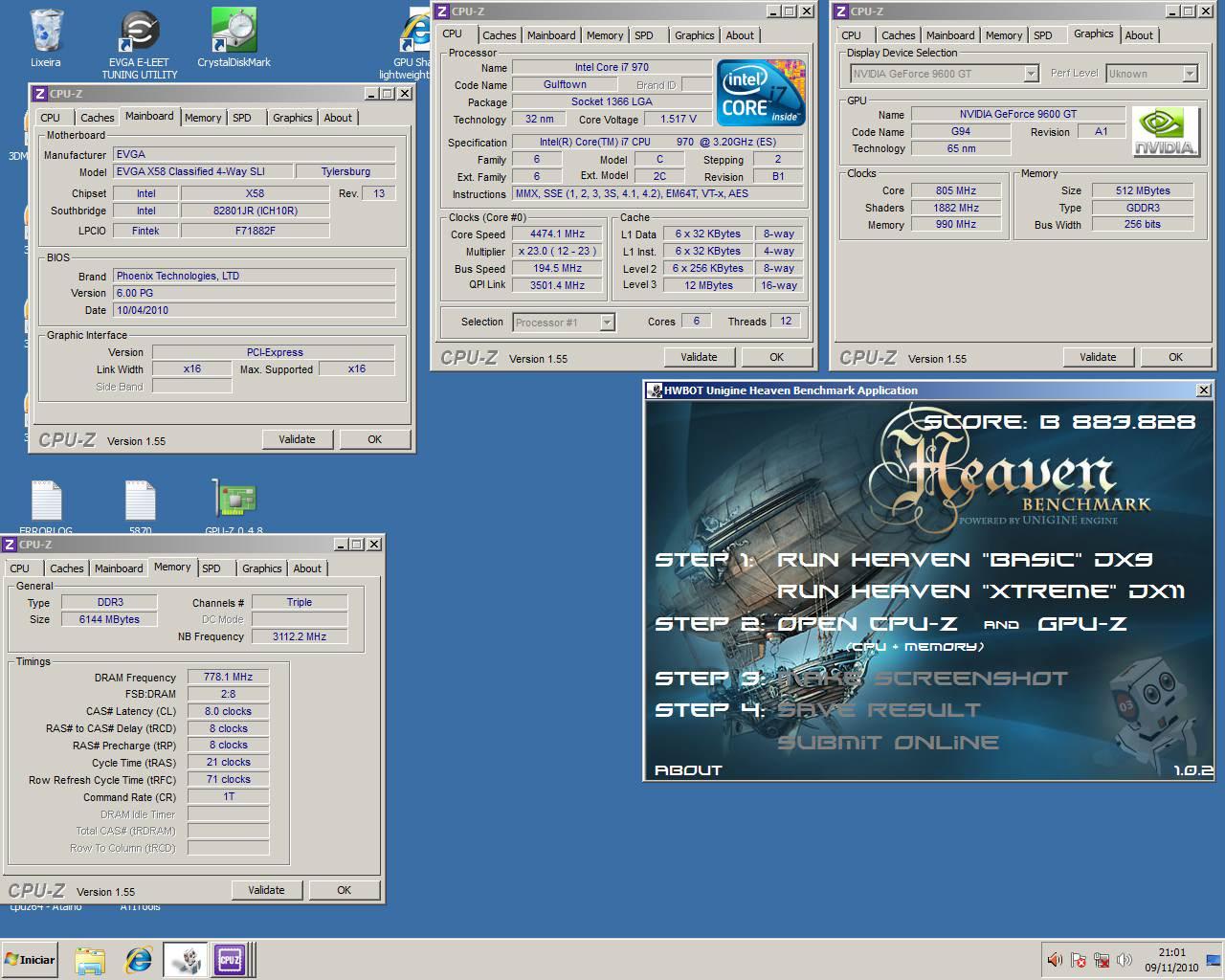The height and width of the screenshot is (980, 1225).
Task: Click the second speaker tray icon
Action: point(1125,960)
